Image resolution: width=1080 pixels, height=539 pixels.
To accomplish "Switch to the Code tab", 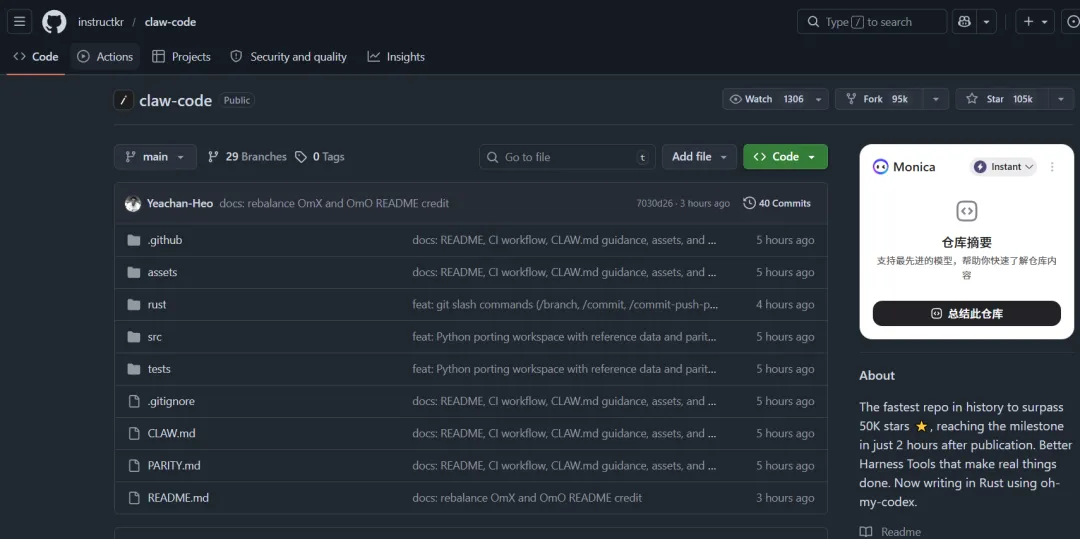I will (36, 57).
